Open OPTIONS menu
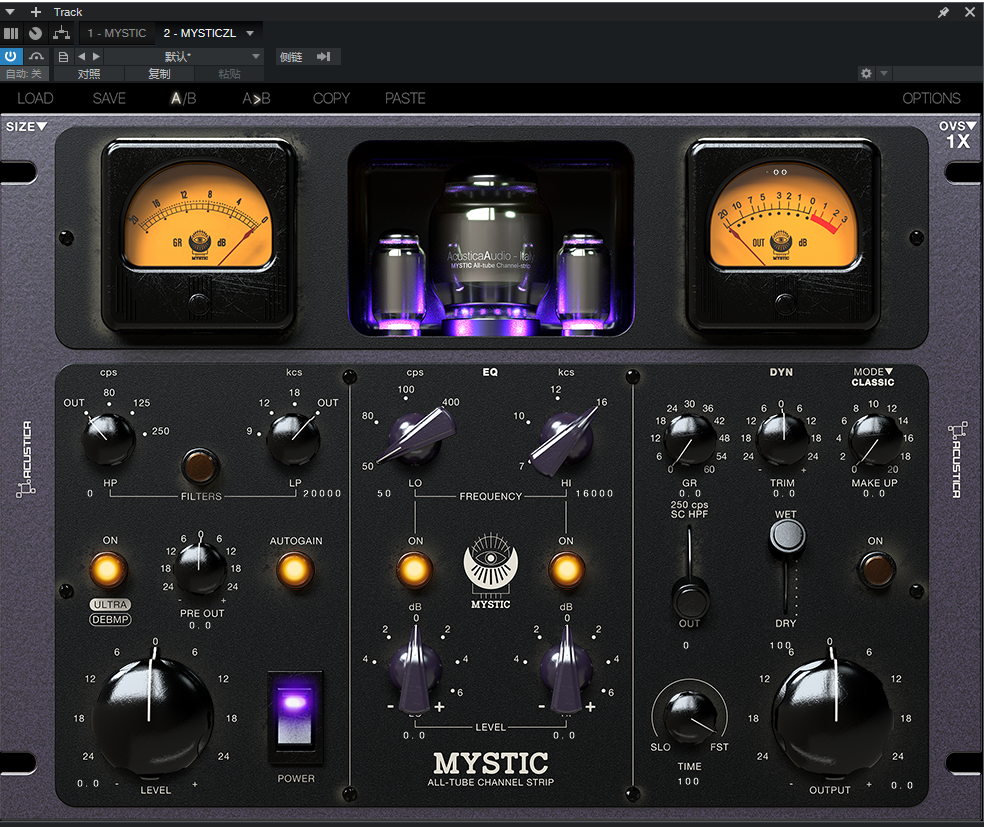 pos(931,99)
